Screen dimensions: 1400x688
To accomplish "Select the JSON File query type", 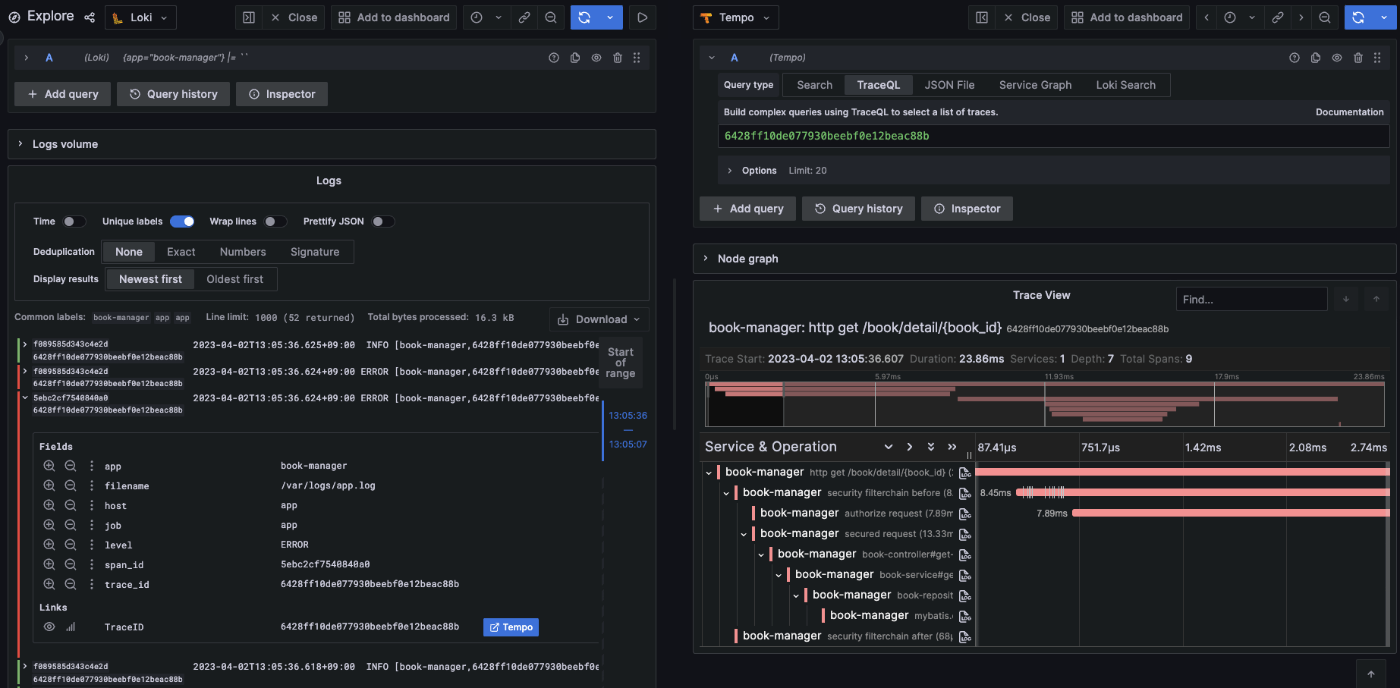I will tap(949, 85).
